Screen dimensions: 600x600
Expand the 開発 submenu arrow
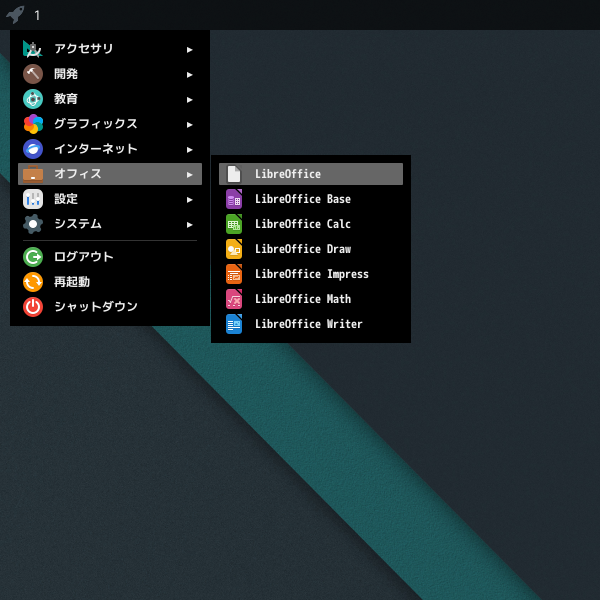pyautogui.click(x=189, y=75)
